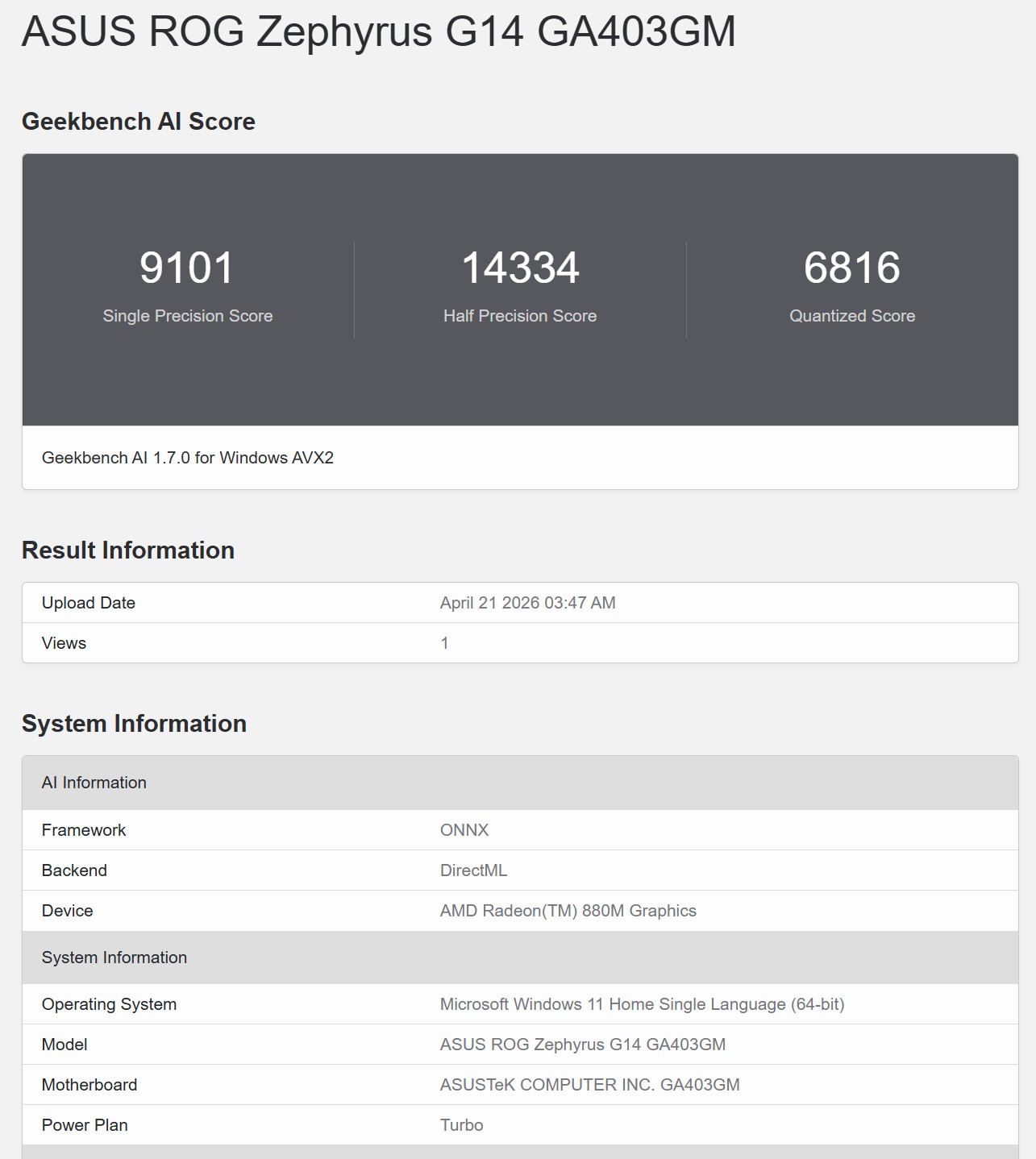Click the Upload Date row label
The image size is (1036, 1159).
(89, 603)
